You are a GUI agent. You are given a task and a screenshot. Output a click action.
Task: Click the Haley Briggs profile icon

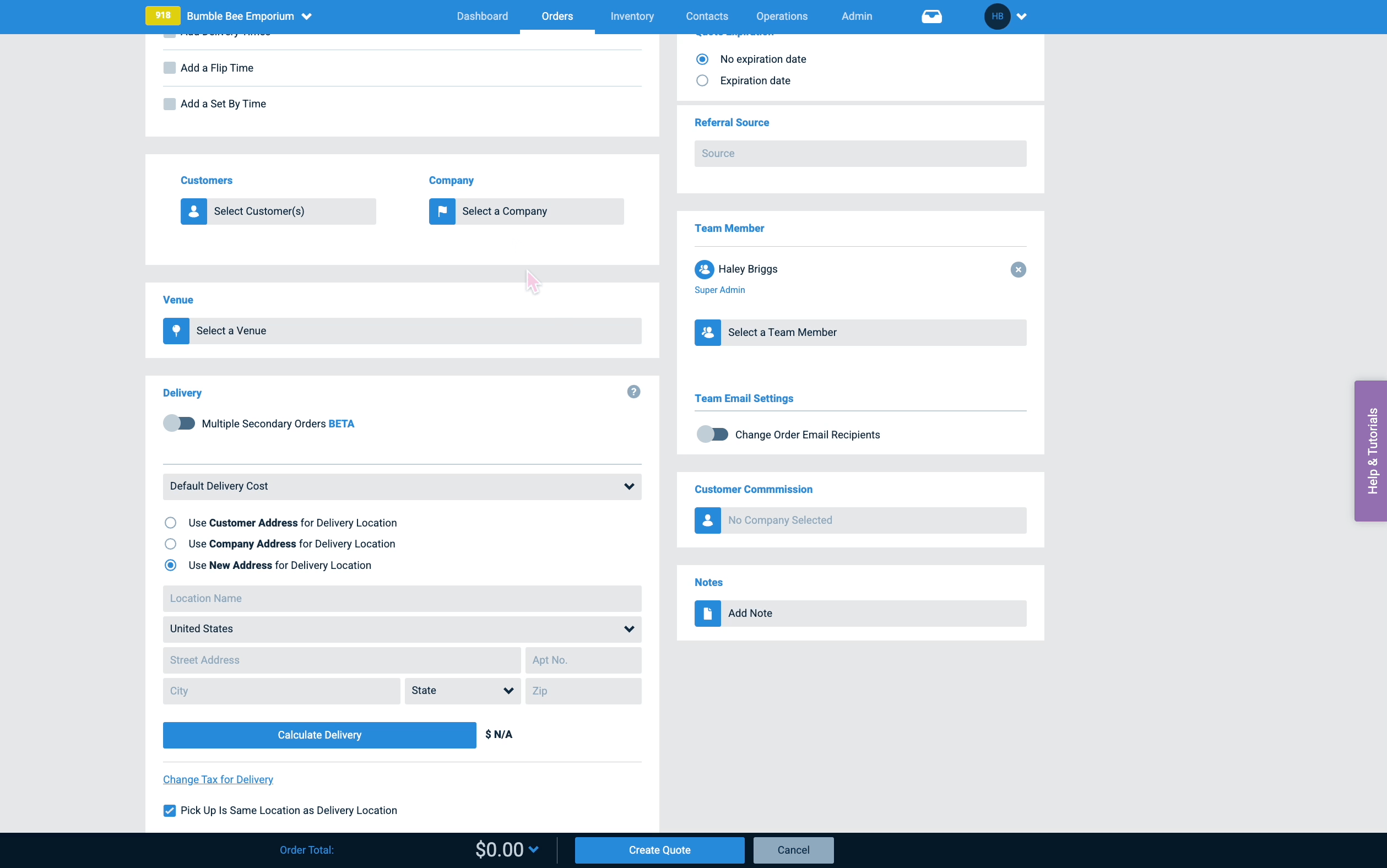tap(705, 269)
